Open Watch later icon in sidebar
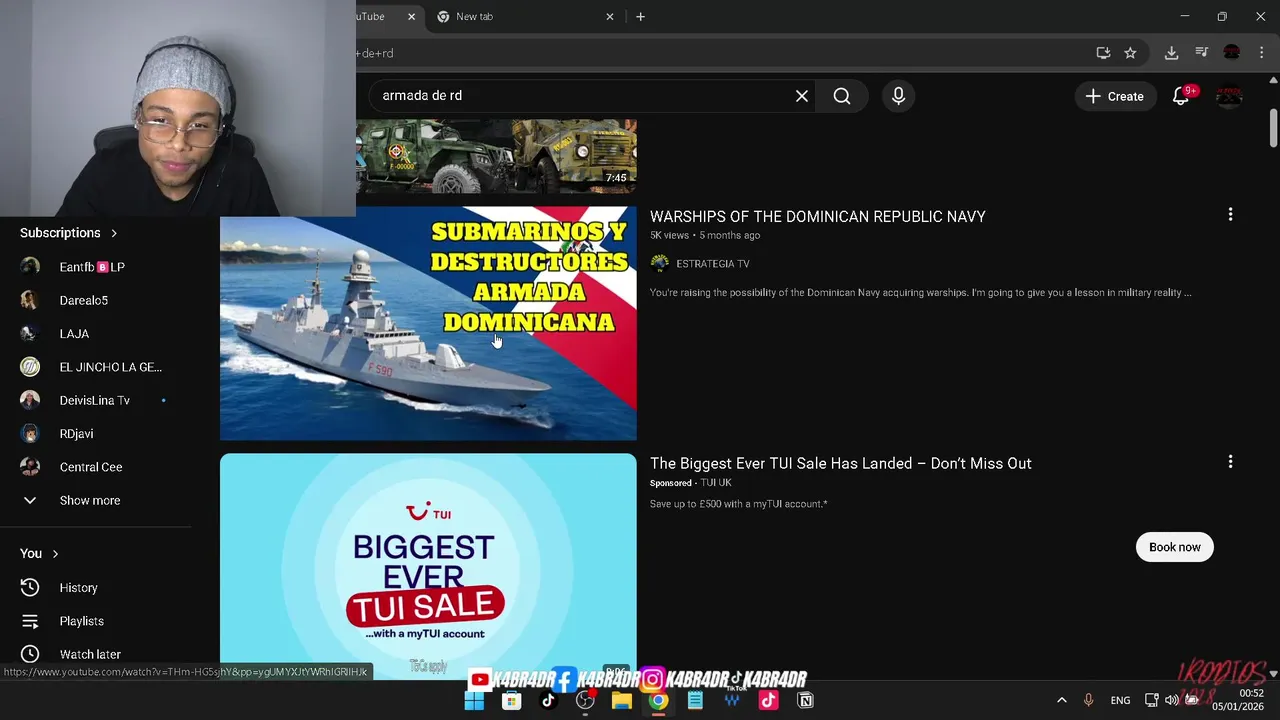This screenshot has height=720, width=1280. click(x=30, y=654)
